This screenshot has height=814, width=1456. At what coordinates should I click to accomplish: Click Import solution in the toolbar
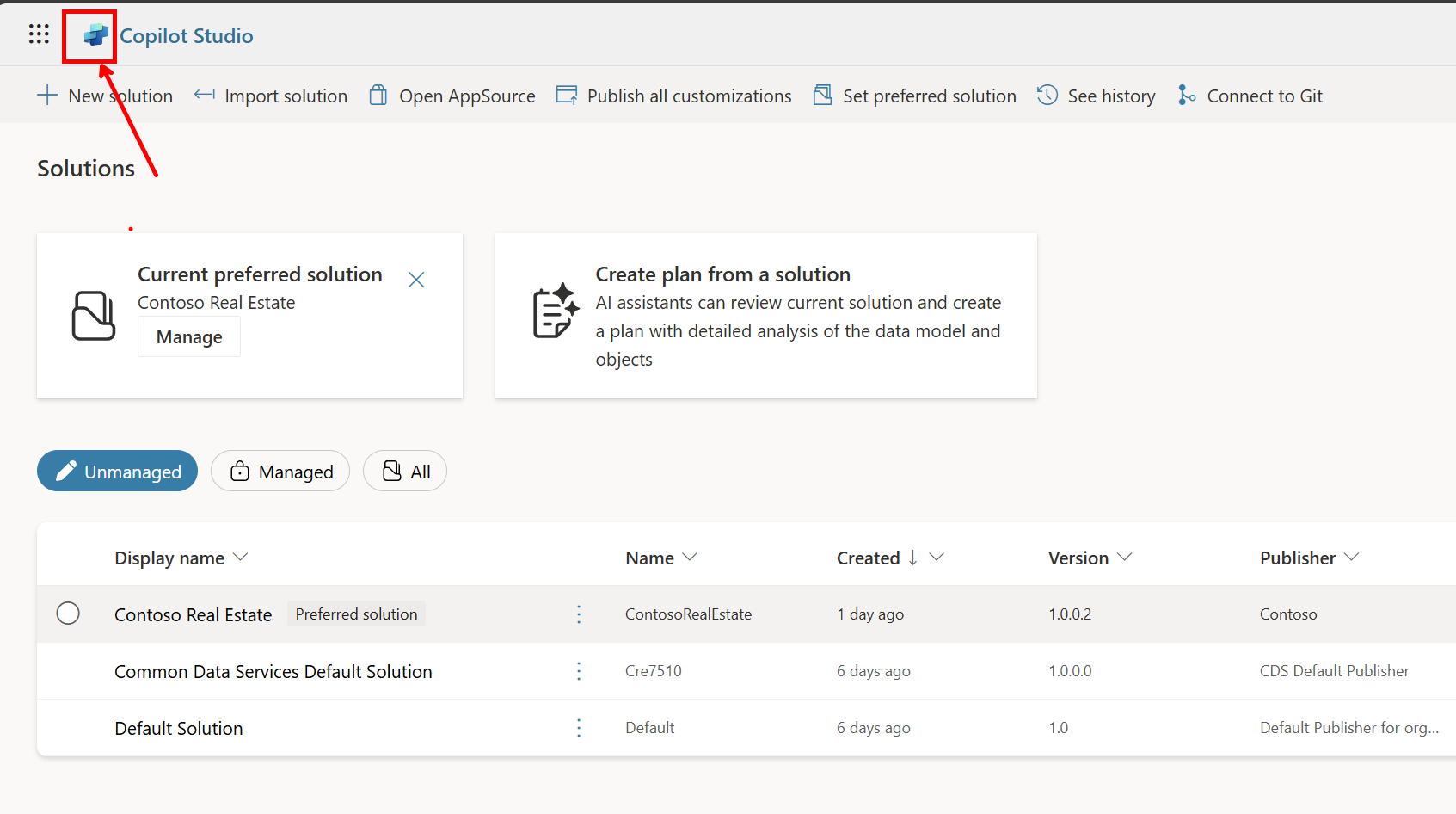click(x=271, y=96)
